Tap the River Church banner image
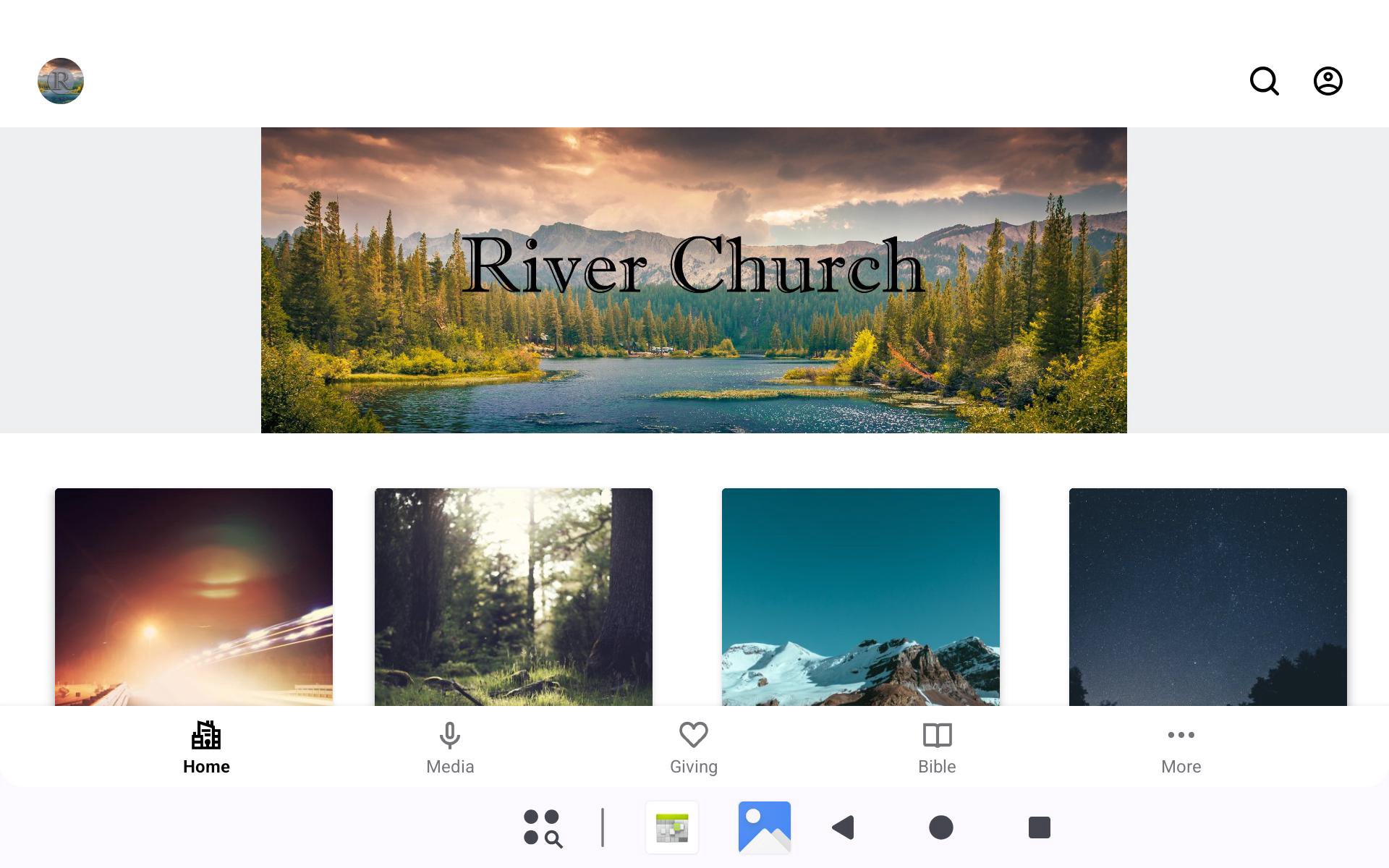Screen dimensions: 1389x868 694,280
